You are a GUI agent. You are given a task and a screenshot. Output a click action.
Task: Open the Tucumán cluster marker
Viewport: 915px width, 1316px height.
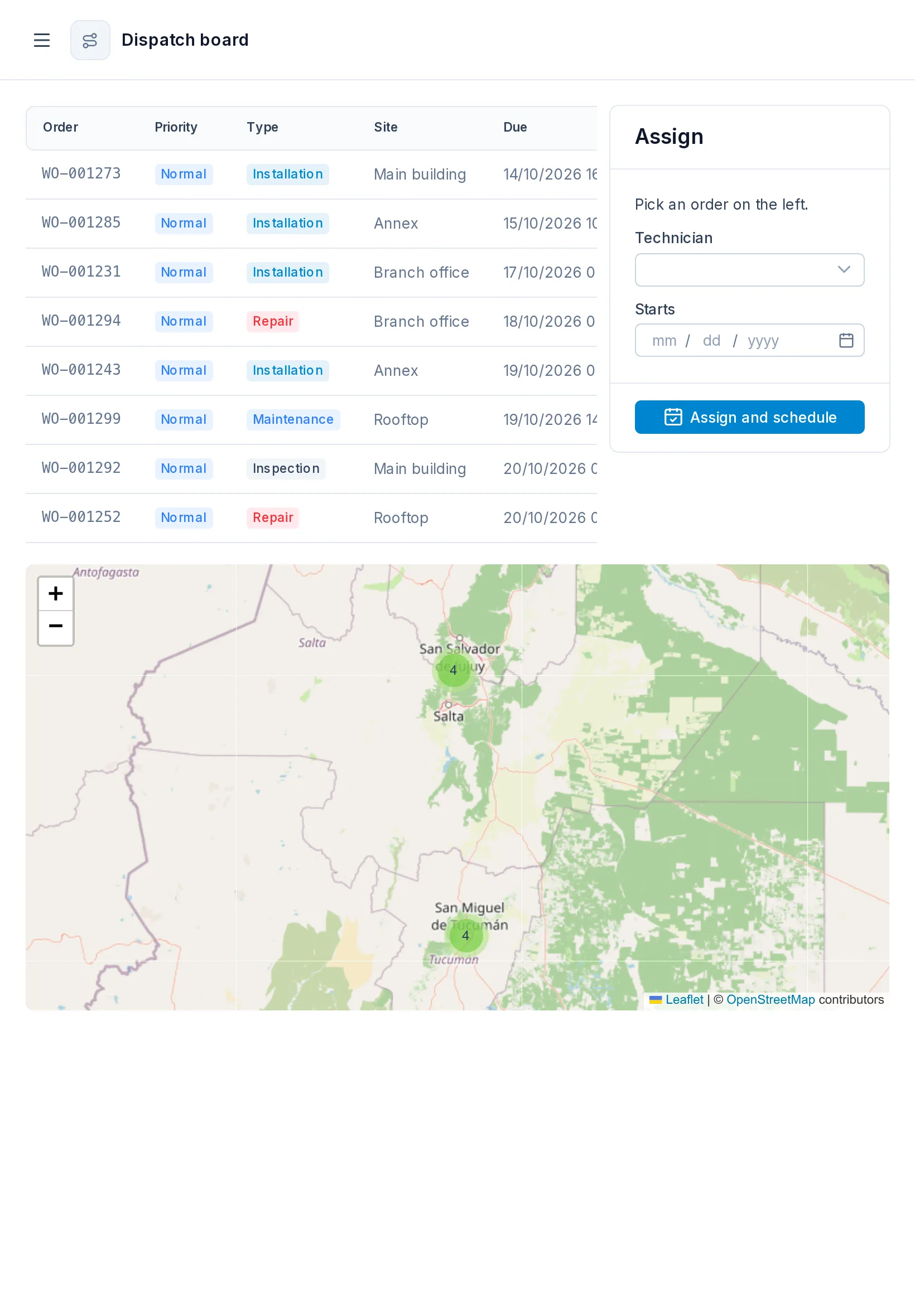(465, 936)
